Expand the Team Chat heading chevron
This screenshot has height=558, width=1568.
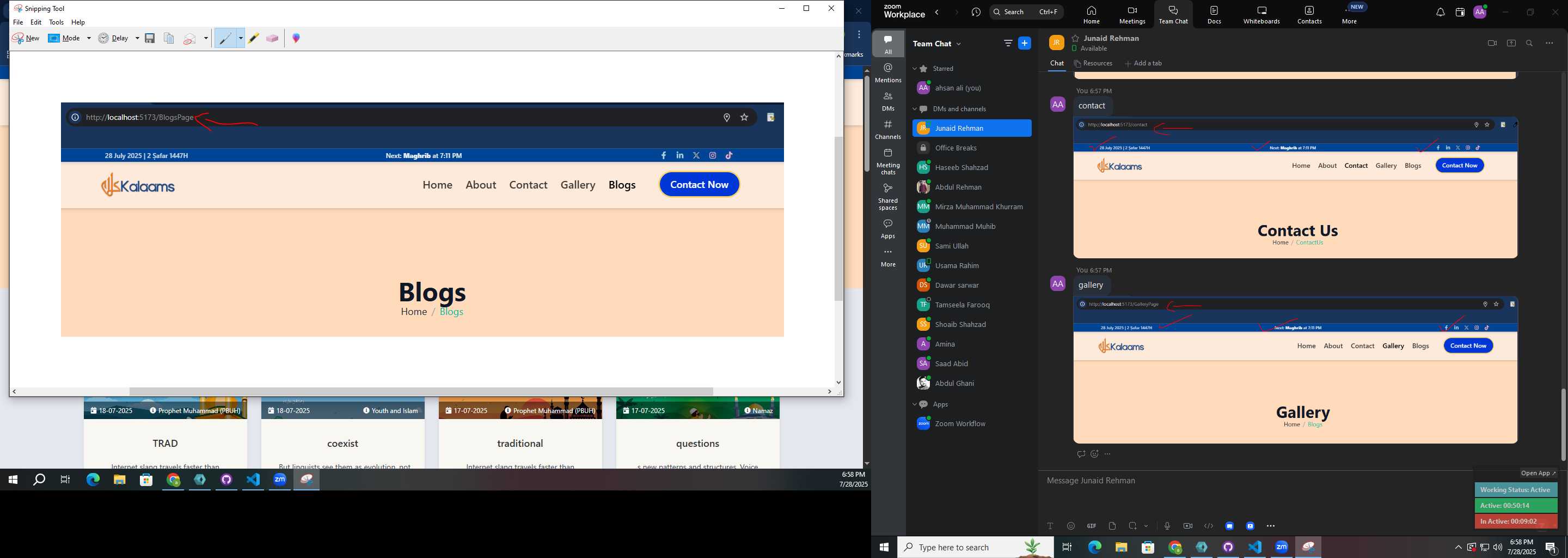pyautogui.click(x=959, y=44)
